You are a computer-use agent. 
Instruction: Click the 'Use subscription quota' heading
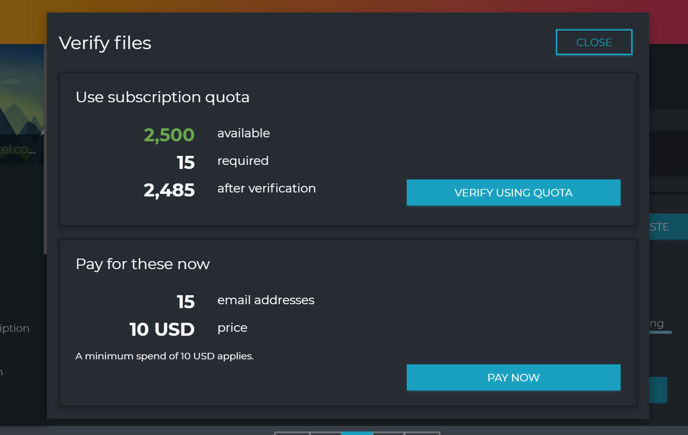coord(162,97)
